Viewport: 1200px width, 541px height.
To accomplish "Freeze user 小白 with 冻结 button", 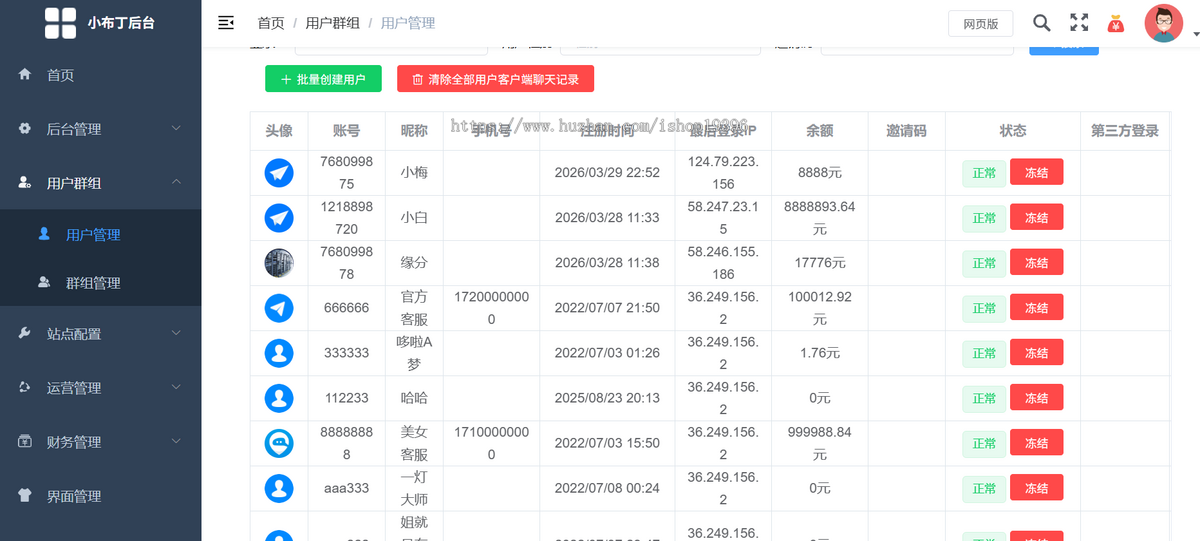I will [1036, 218].
